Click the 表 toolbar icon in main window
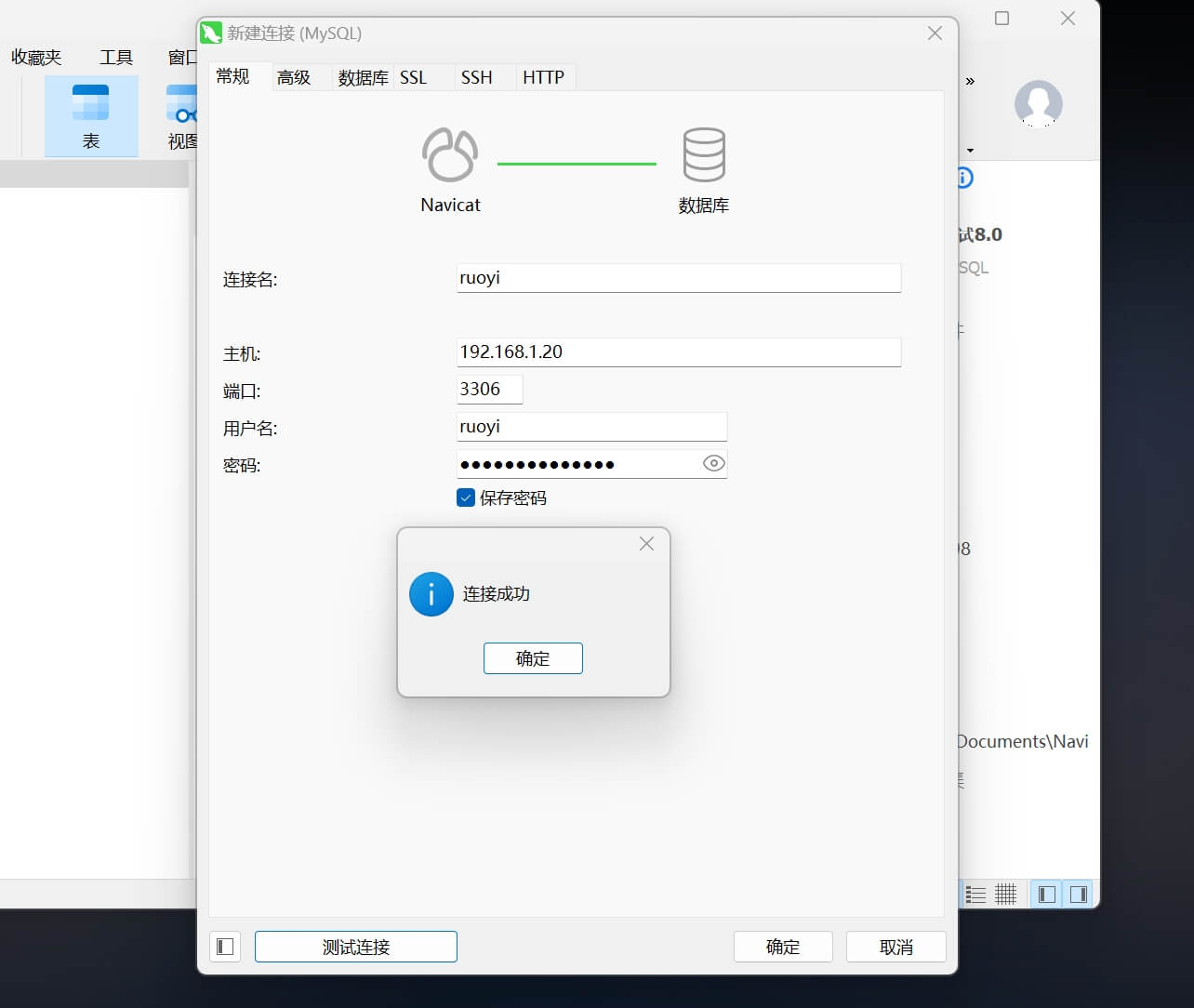 (x=91, y=116)
